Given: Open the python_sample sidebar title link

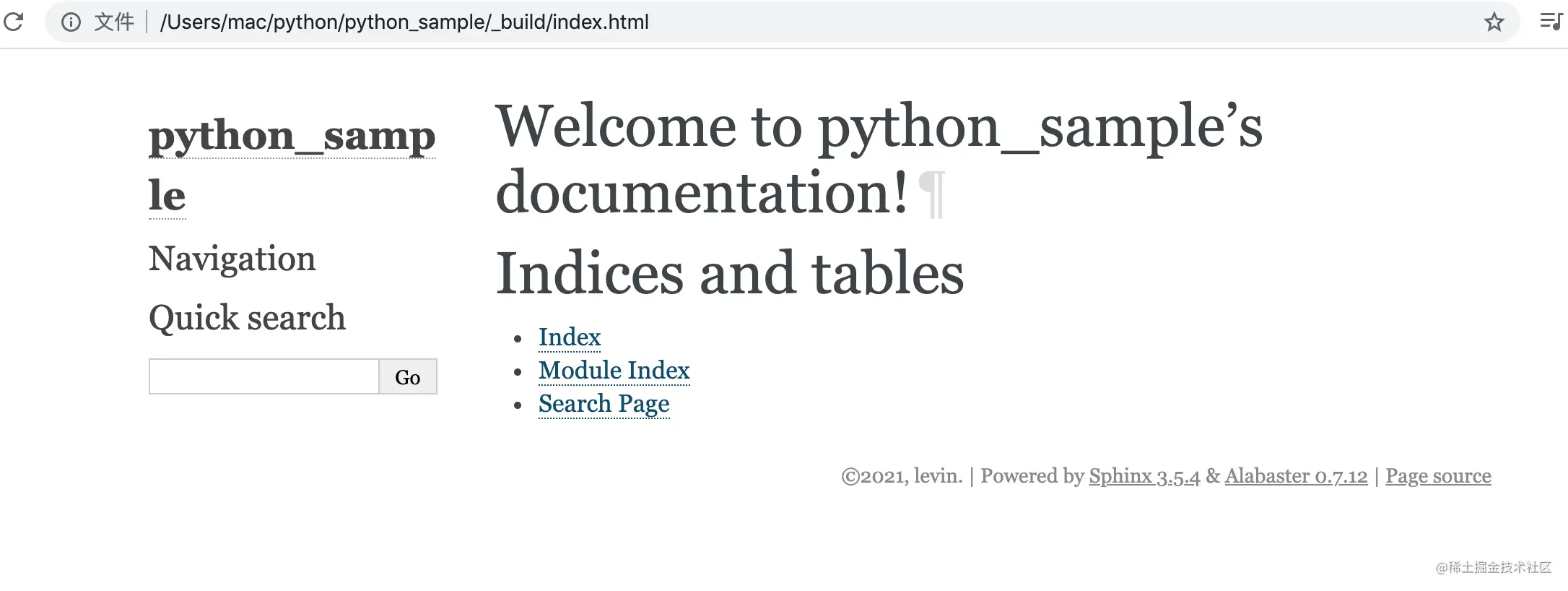Looking at the screenshot, I should (292, 165).
